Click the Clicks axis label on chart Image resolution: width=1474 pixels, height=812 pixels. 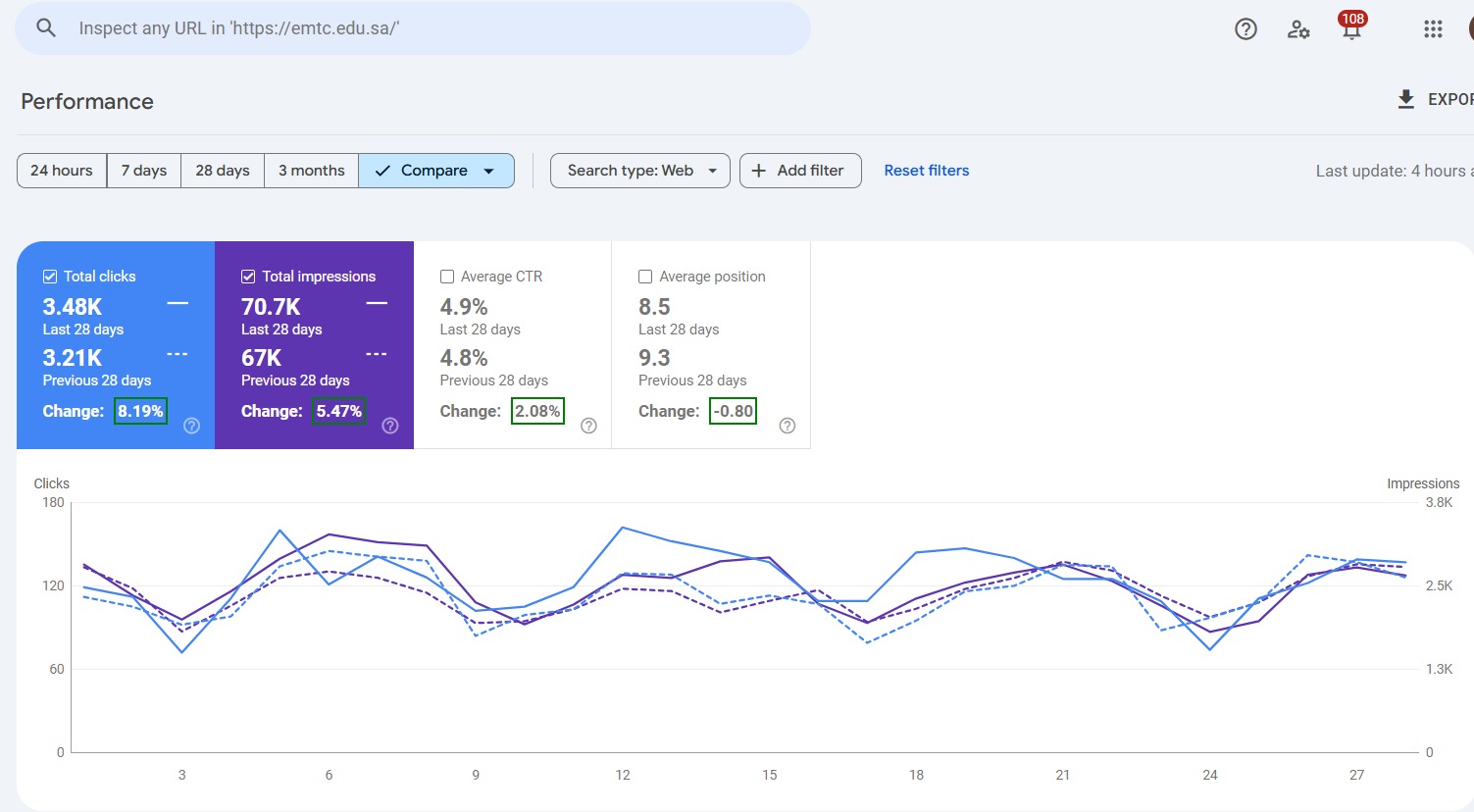pos(52,483)
